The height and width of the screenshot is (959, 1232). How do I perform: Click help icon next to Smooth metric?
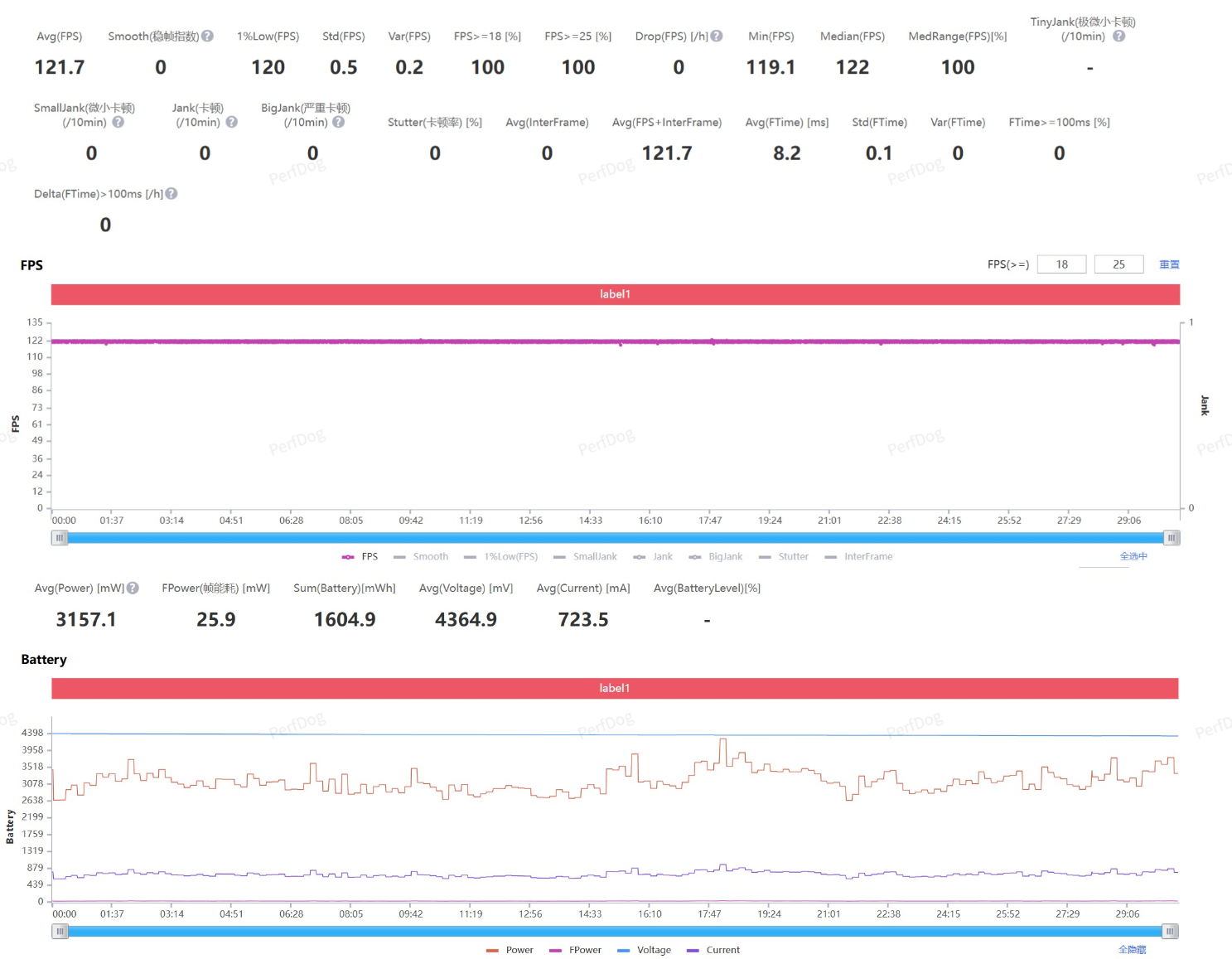pos(208,36)
